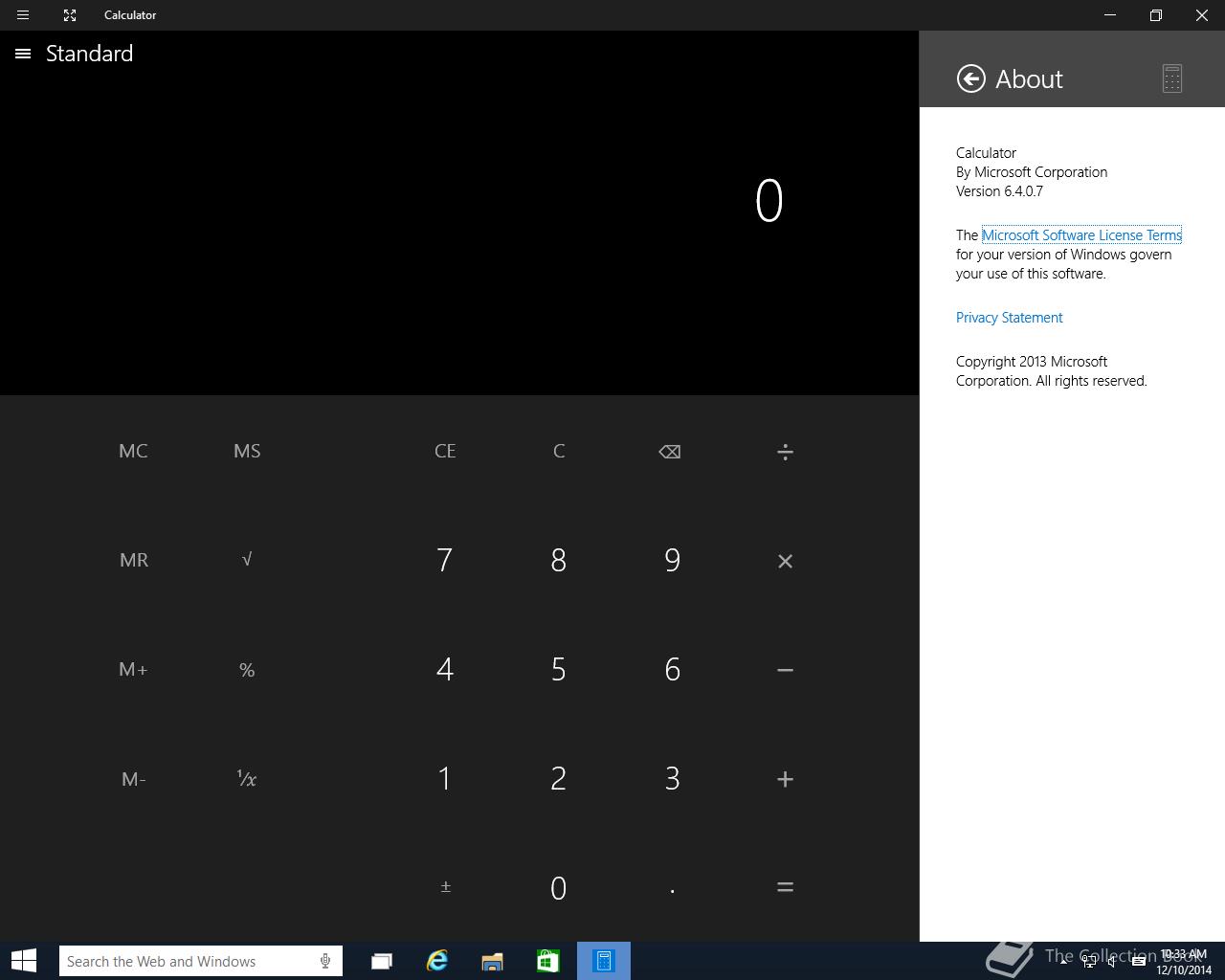Clear memory with MC
1225x980 pixels.
pos(133,451)
